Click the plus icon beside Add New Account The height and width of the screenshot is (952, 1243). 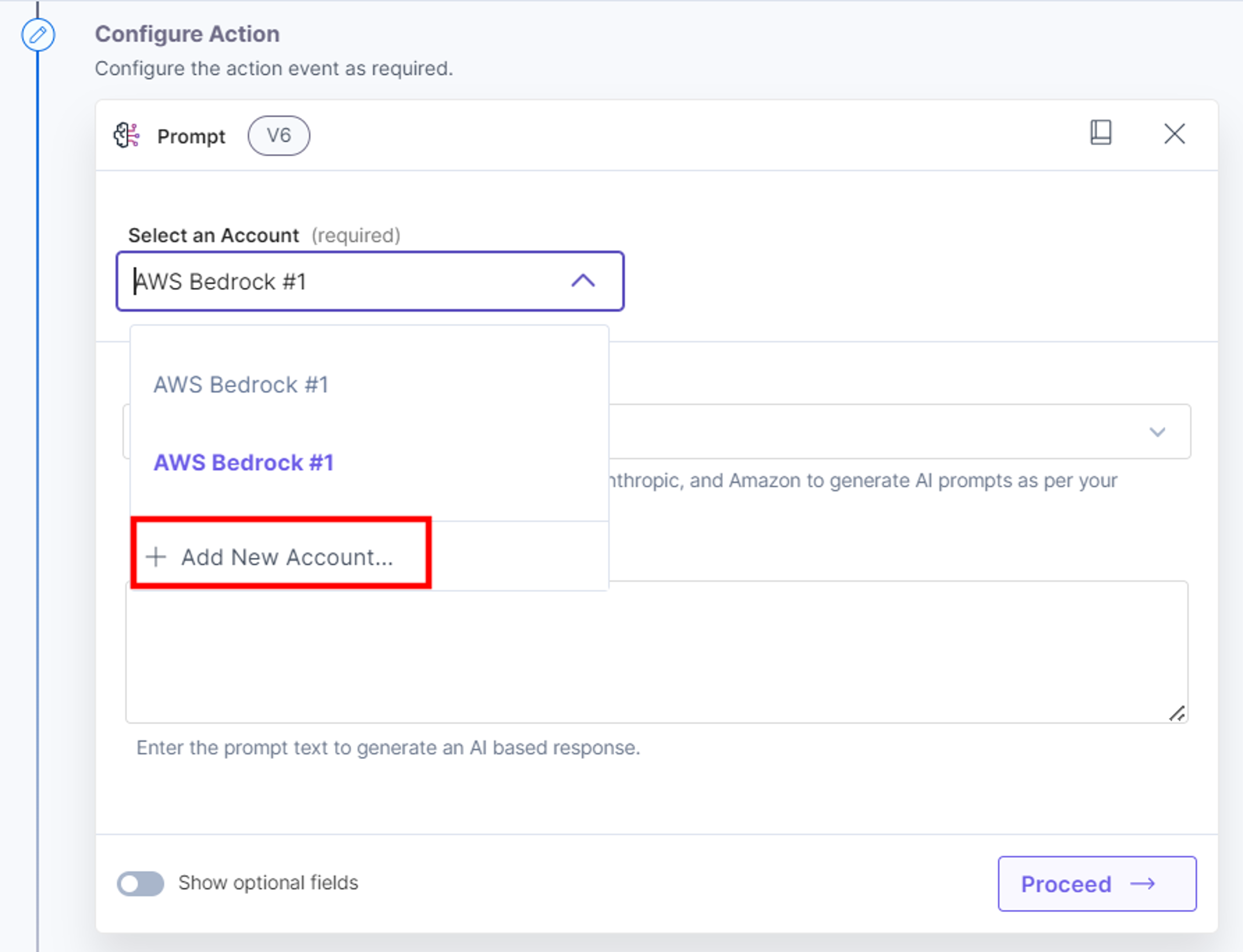(x=156, y=557)
